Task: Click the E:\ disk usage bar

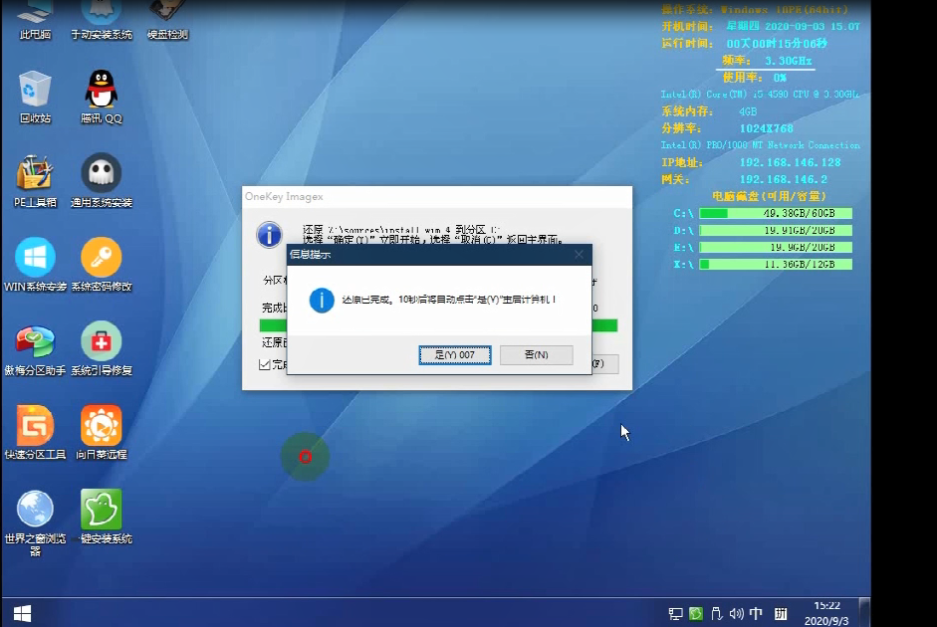Action: point(776,247)
